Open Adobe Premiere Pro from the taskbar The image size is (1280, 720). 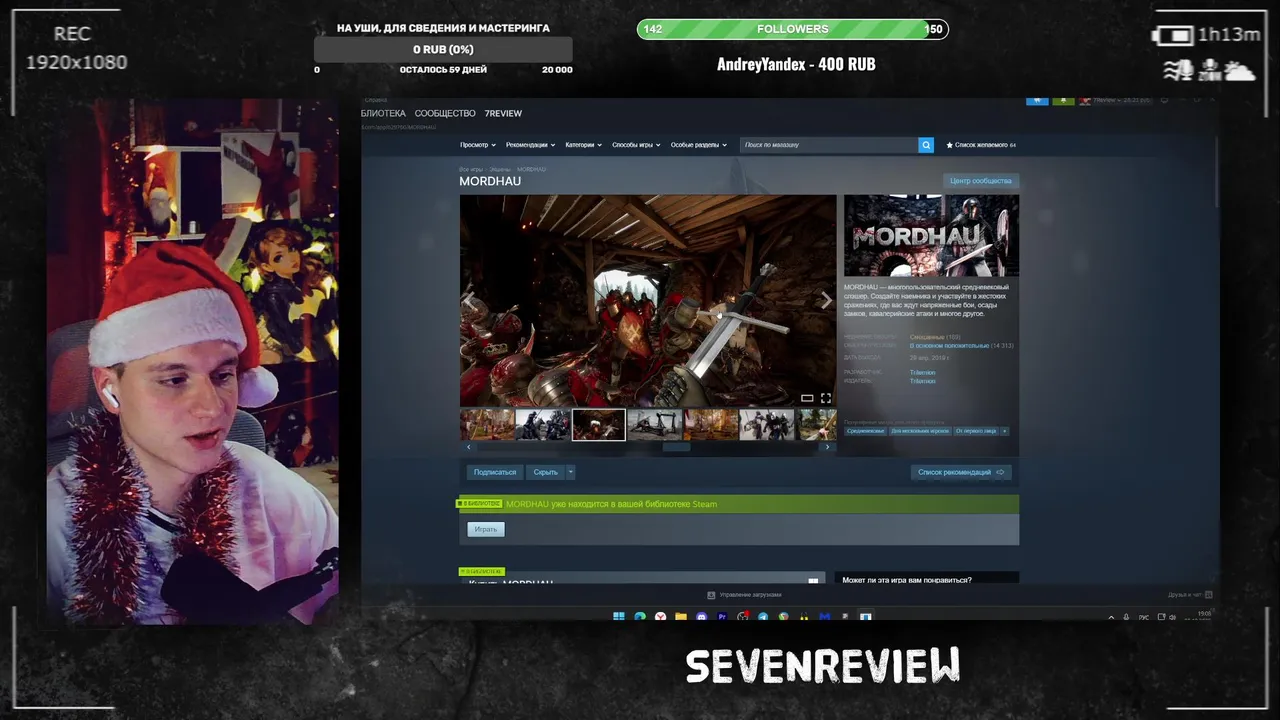point(722,617)
